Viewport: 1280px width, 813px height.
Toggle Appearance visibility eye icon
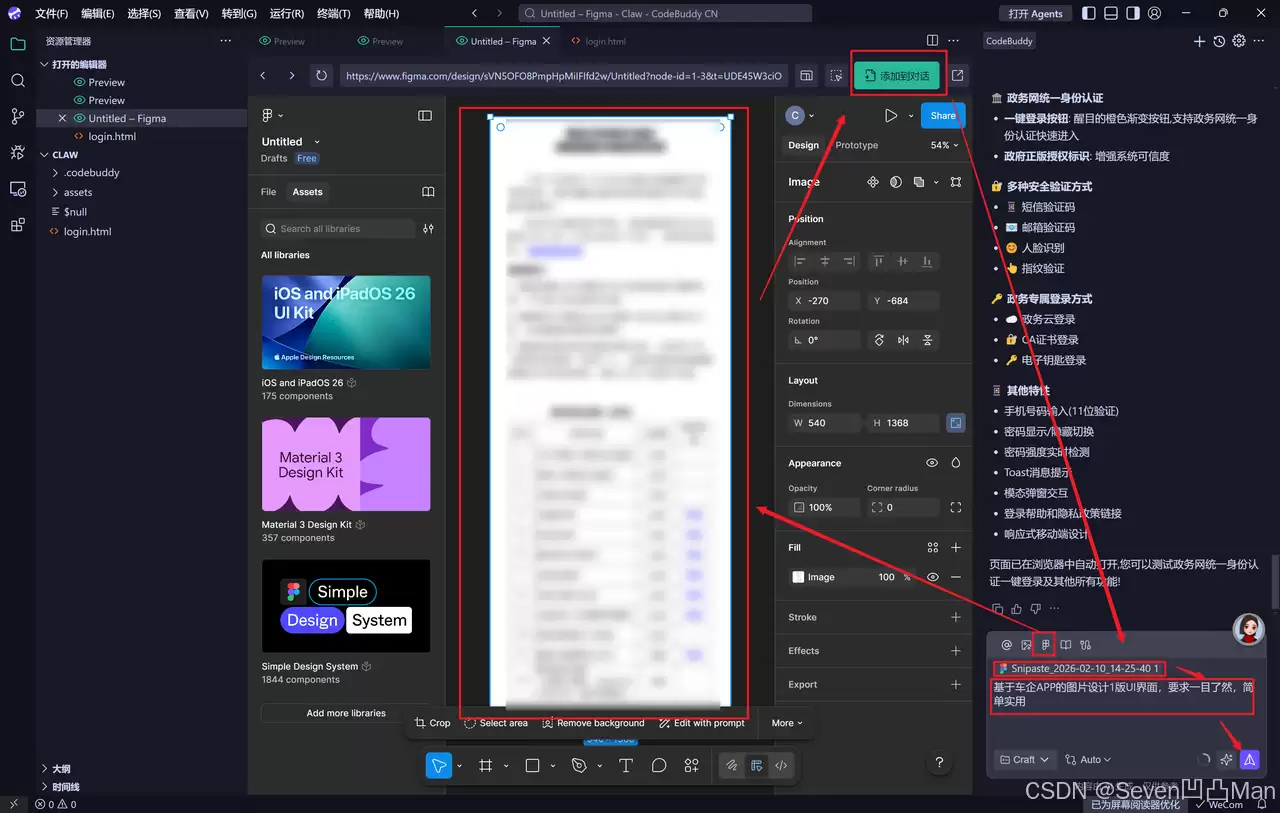932,463
